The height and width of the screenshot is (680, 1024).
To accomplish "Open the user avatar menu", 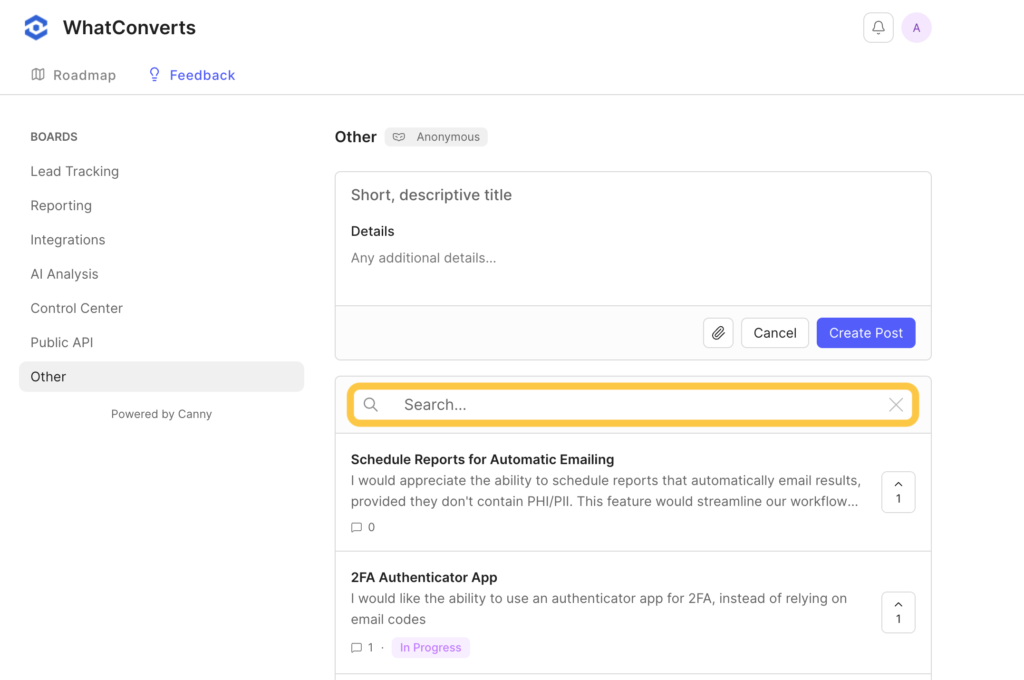I will [x=916, y=27].
